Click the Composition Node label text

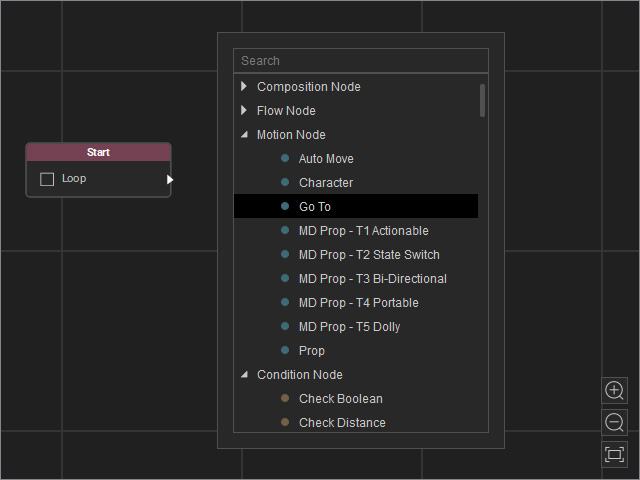[x=309, y=87]
